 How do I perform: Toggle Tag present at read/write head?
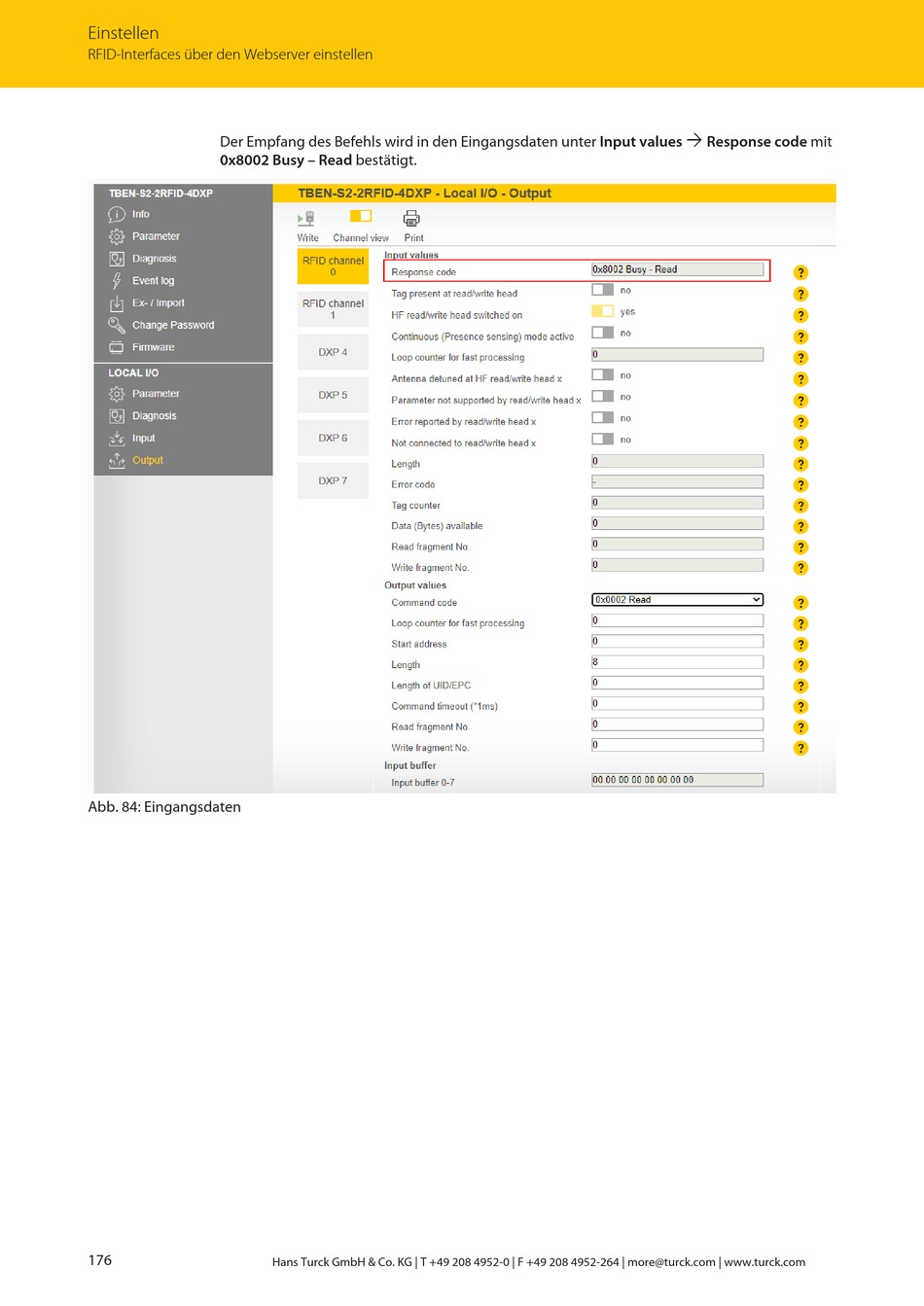[x=602, y=290]
